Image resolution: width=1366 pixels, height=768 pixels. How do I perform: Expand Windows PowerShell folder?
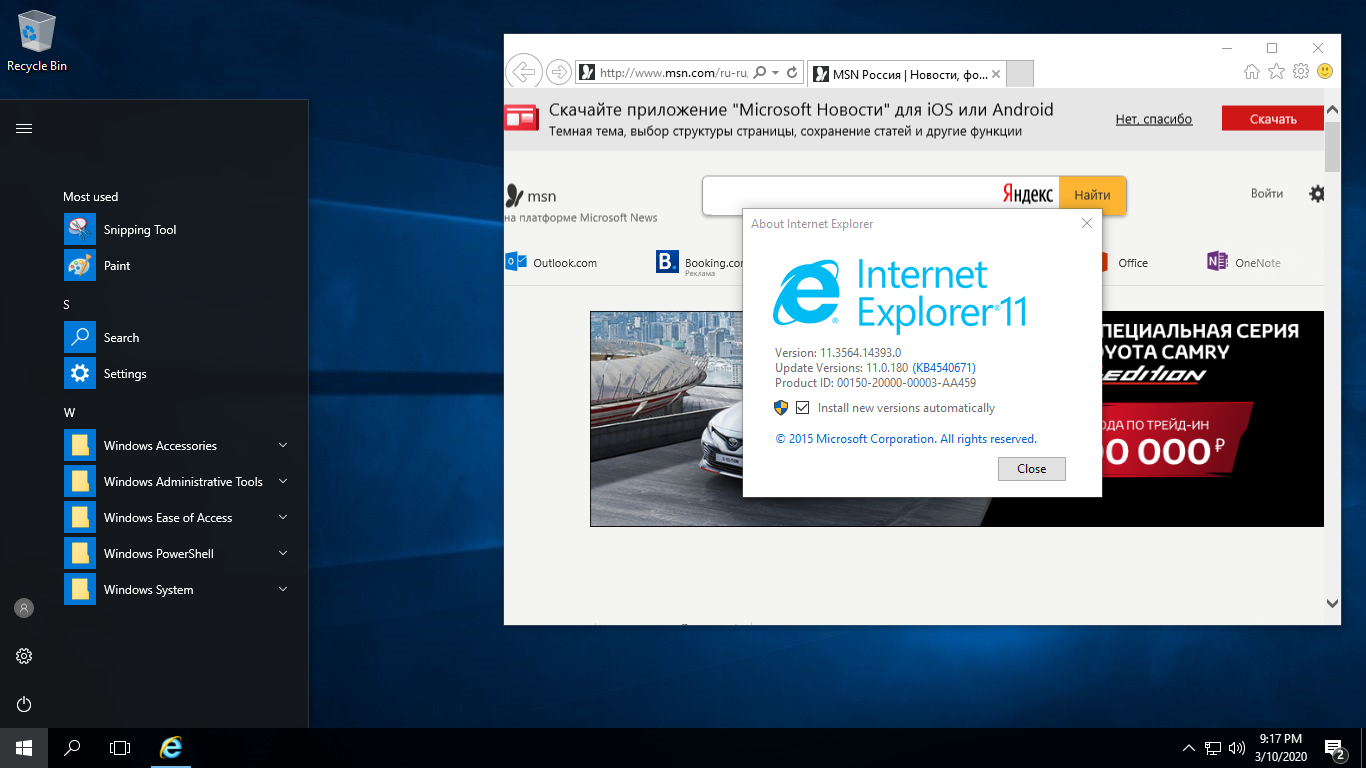(x=176, y=554)
